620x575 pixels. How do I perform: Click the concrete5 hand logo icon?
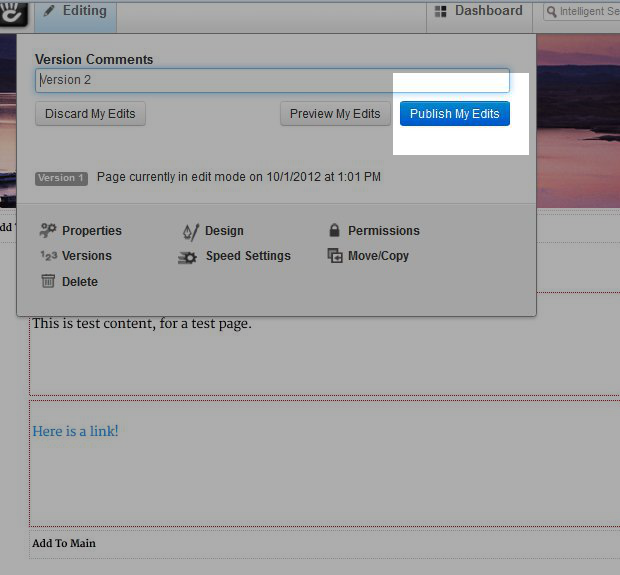click(x=14, y=11)
